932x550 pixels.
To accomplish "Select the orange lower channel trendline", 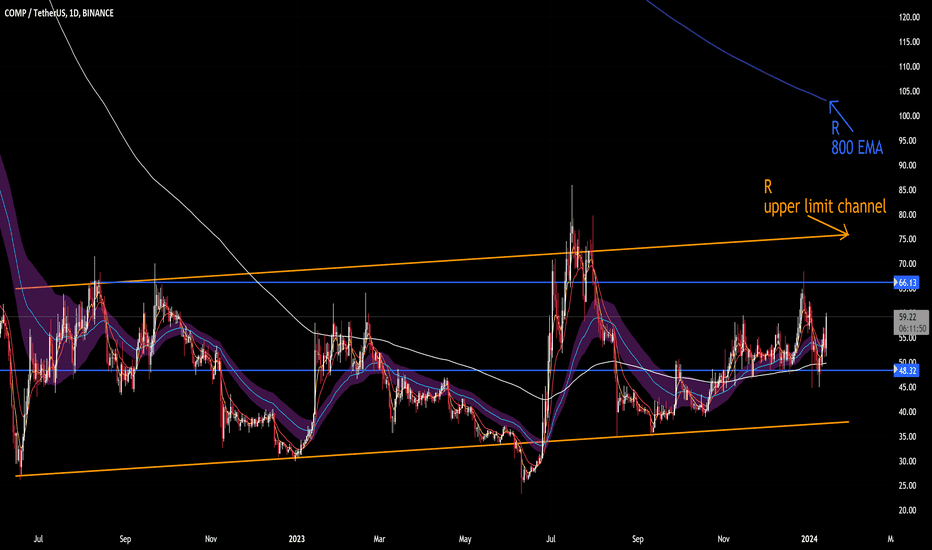I will coord(433,449).
